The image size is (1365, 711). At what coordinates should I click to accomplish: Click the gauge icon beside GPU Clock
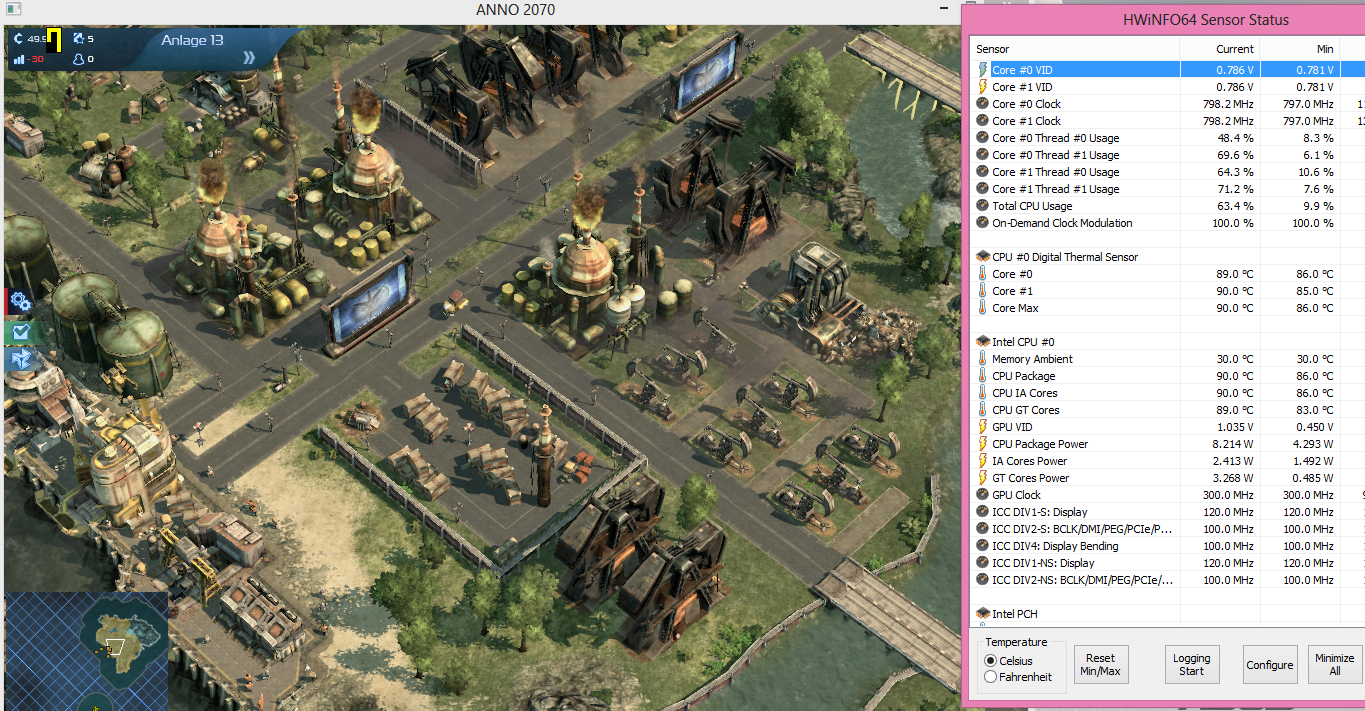(x=982, y=495)
